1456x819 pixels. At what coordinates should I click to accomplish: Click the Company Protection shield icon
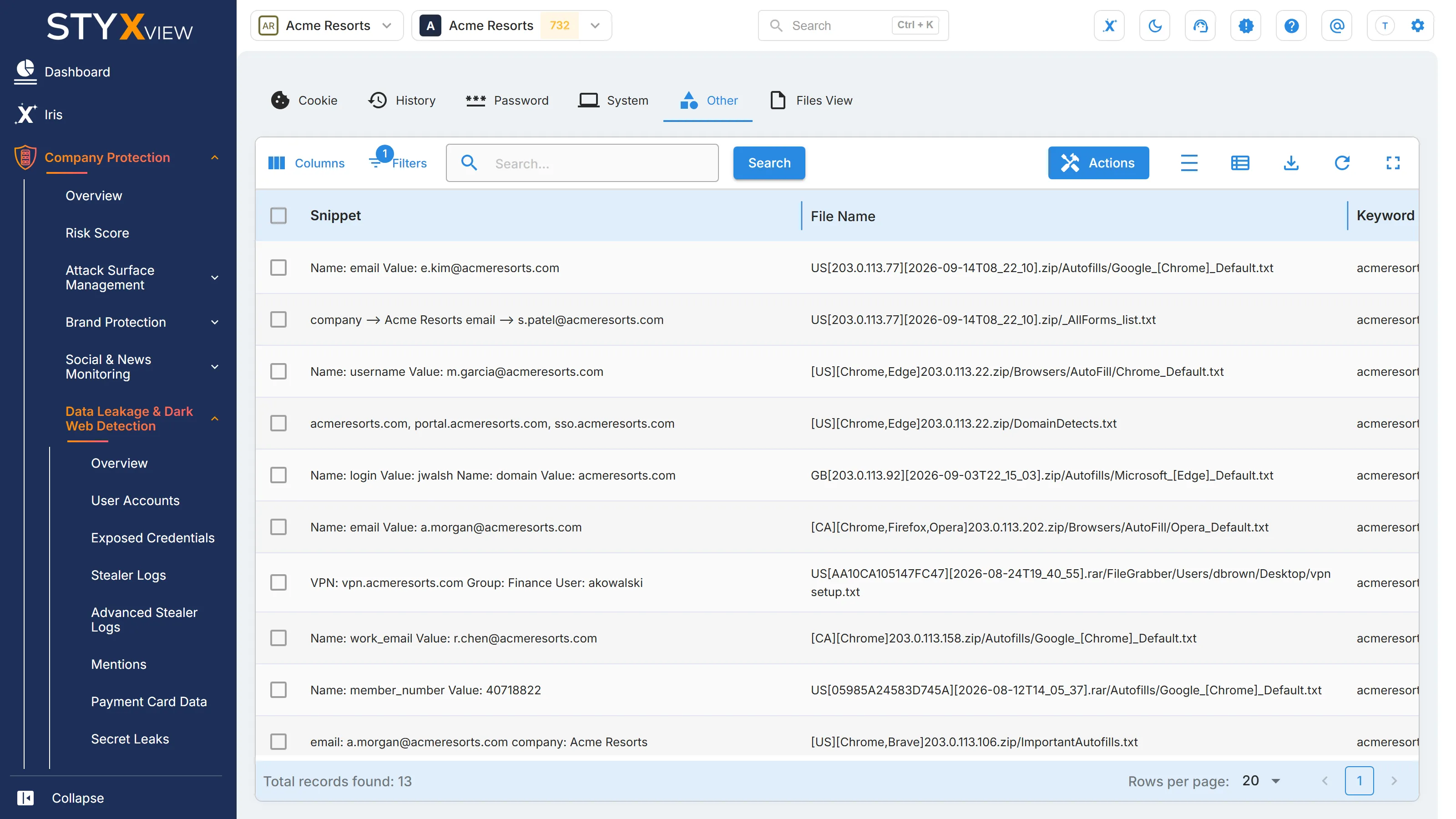click(x=25, y=157)
